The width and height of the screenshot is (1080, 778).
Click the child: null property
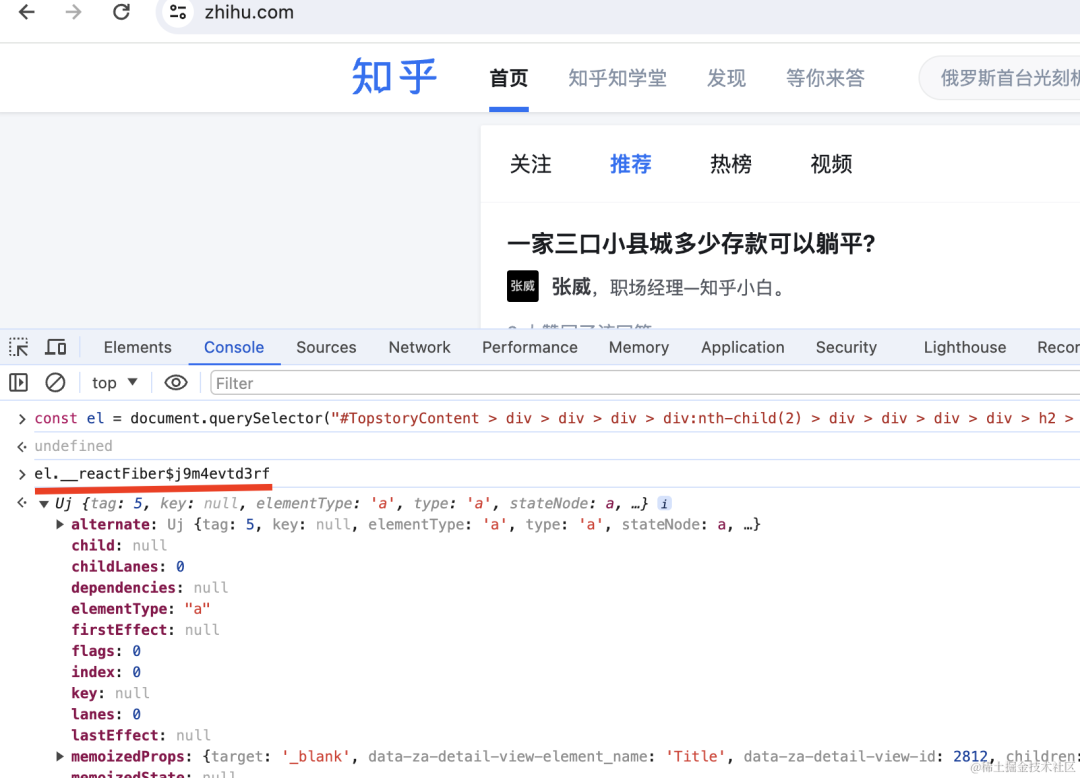tap(119, 545)
